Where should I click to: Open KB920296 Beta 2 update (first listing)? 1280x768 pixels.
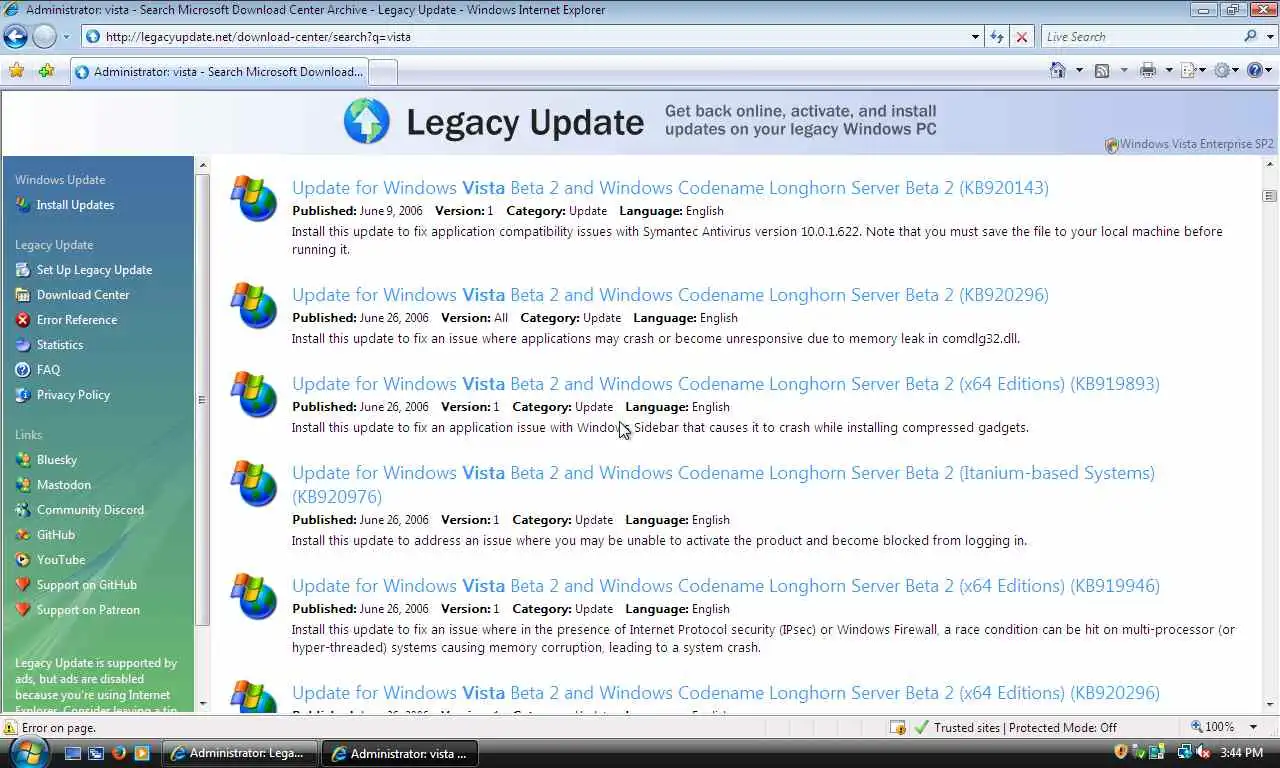(x=670, y=295)
